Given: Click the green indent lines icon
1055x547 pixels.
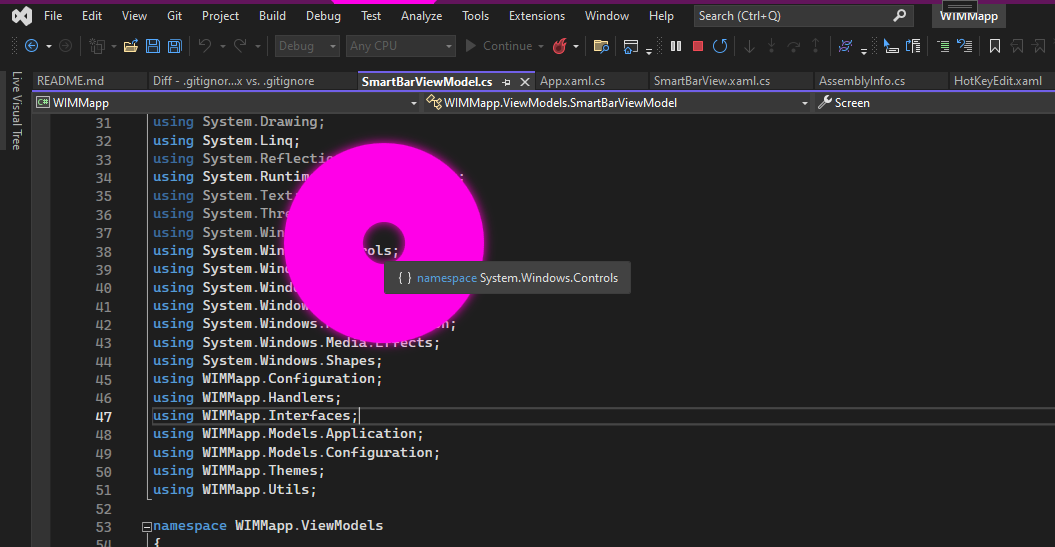Looking at the screenshot, I should point(943,46).
